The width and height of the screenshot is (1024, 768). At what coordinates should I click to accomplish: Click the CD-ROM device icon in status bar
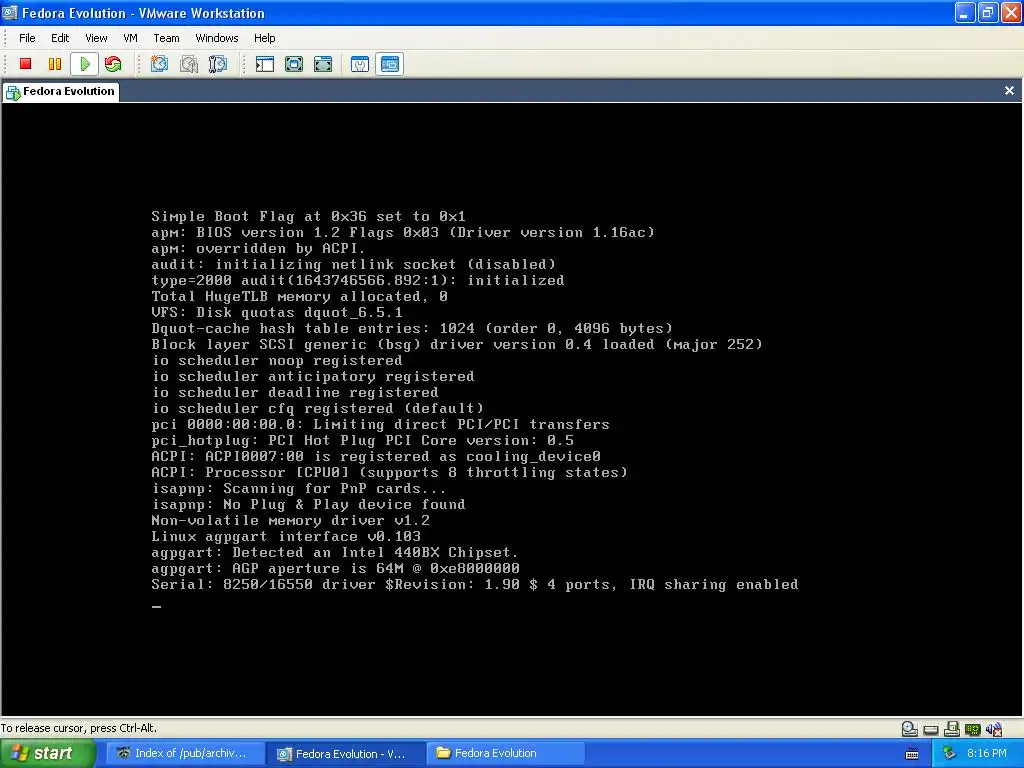[x=910, y=729]
